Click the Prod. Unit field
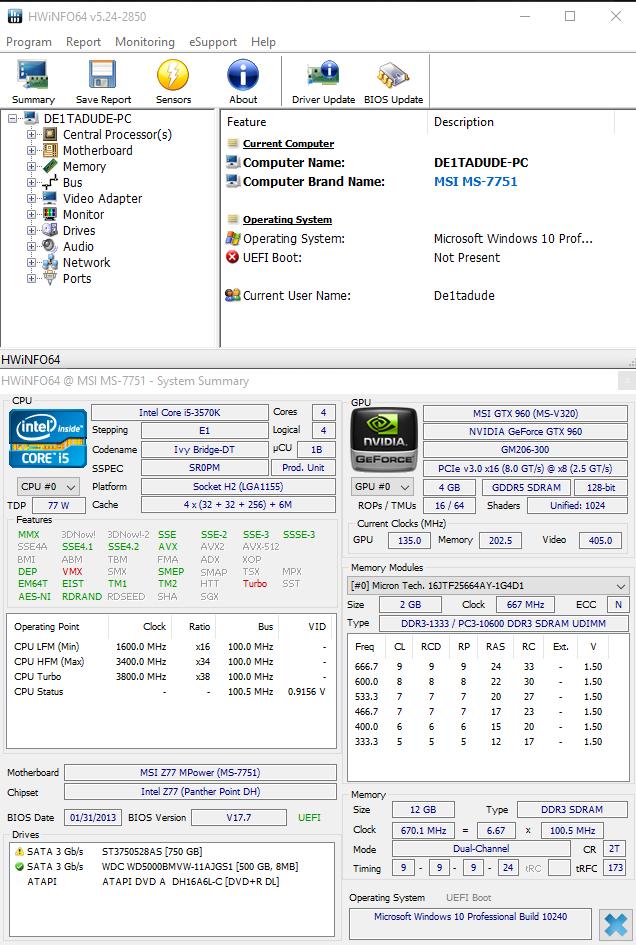This screenshot has width=636, height=945. (303, 468)
